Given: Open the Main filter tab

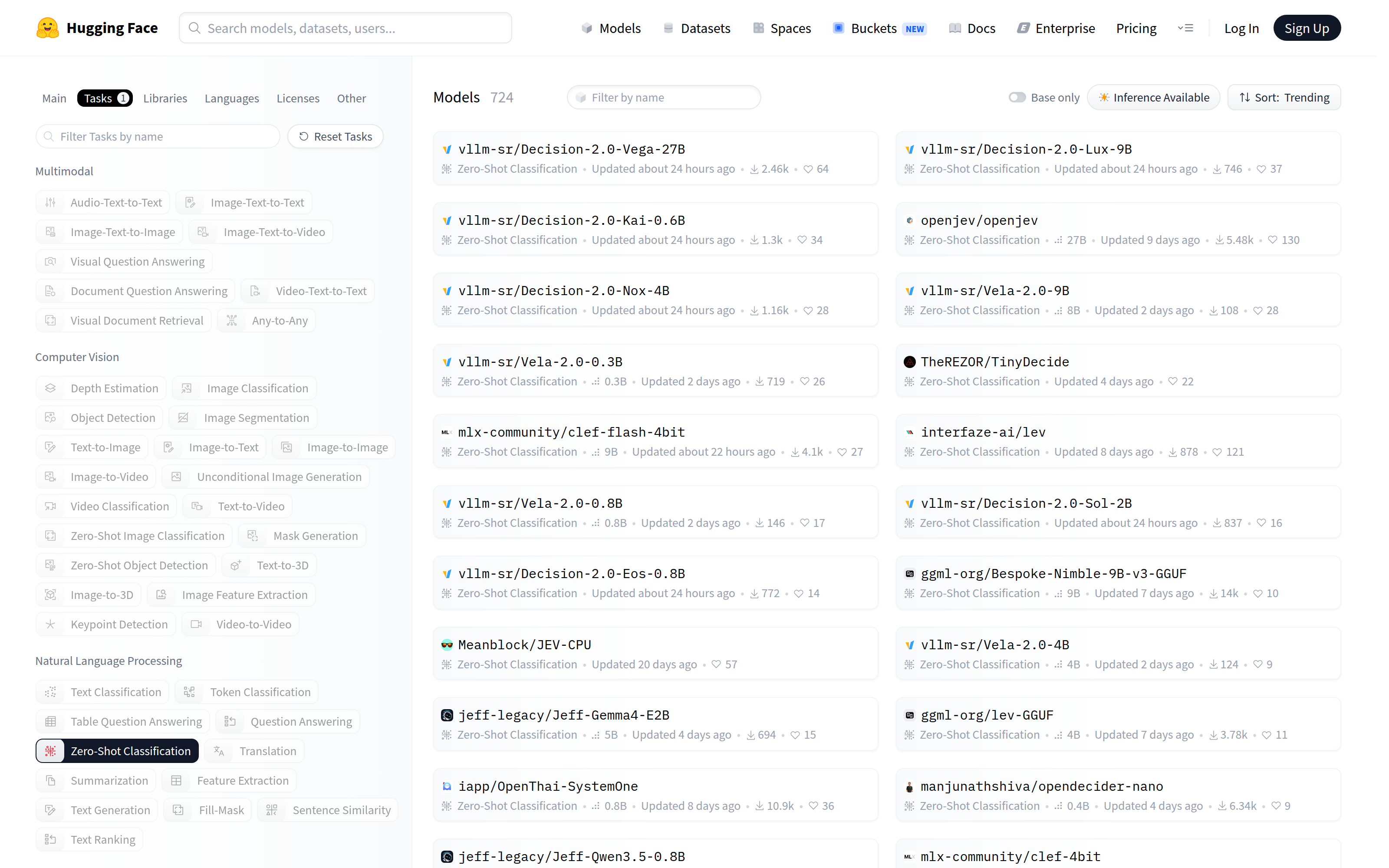Looking at the screenshot, I should pos(55,98).
